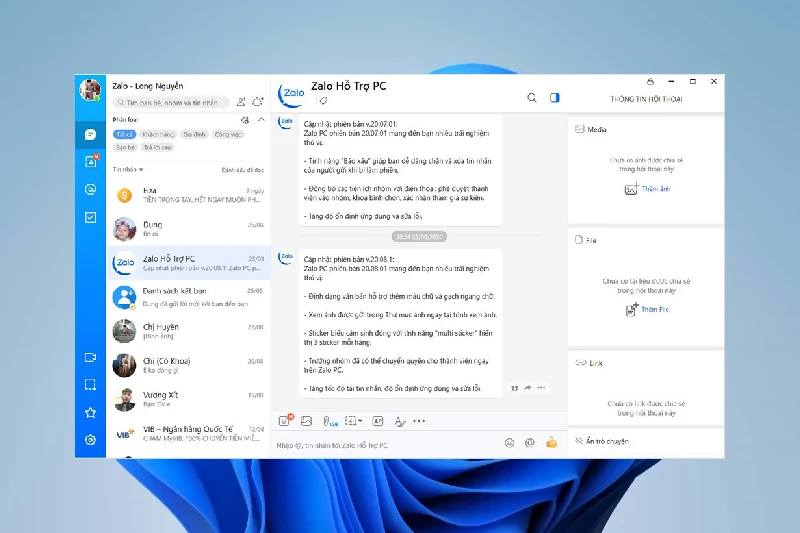
Task: Open the text formatting icon
Action: (399, 421)
